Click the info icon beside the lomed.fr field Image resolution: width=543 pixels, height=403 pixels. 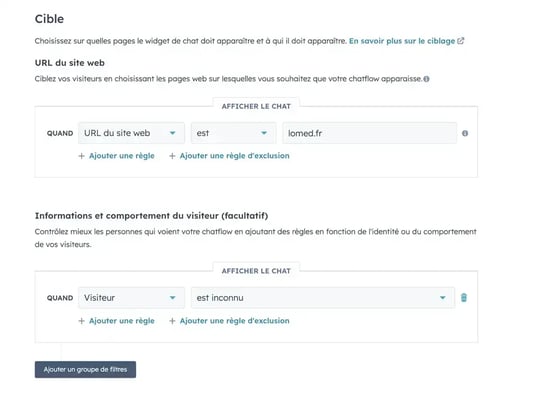coord(465,133)
